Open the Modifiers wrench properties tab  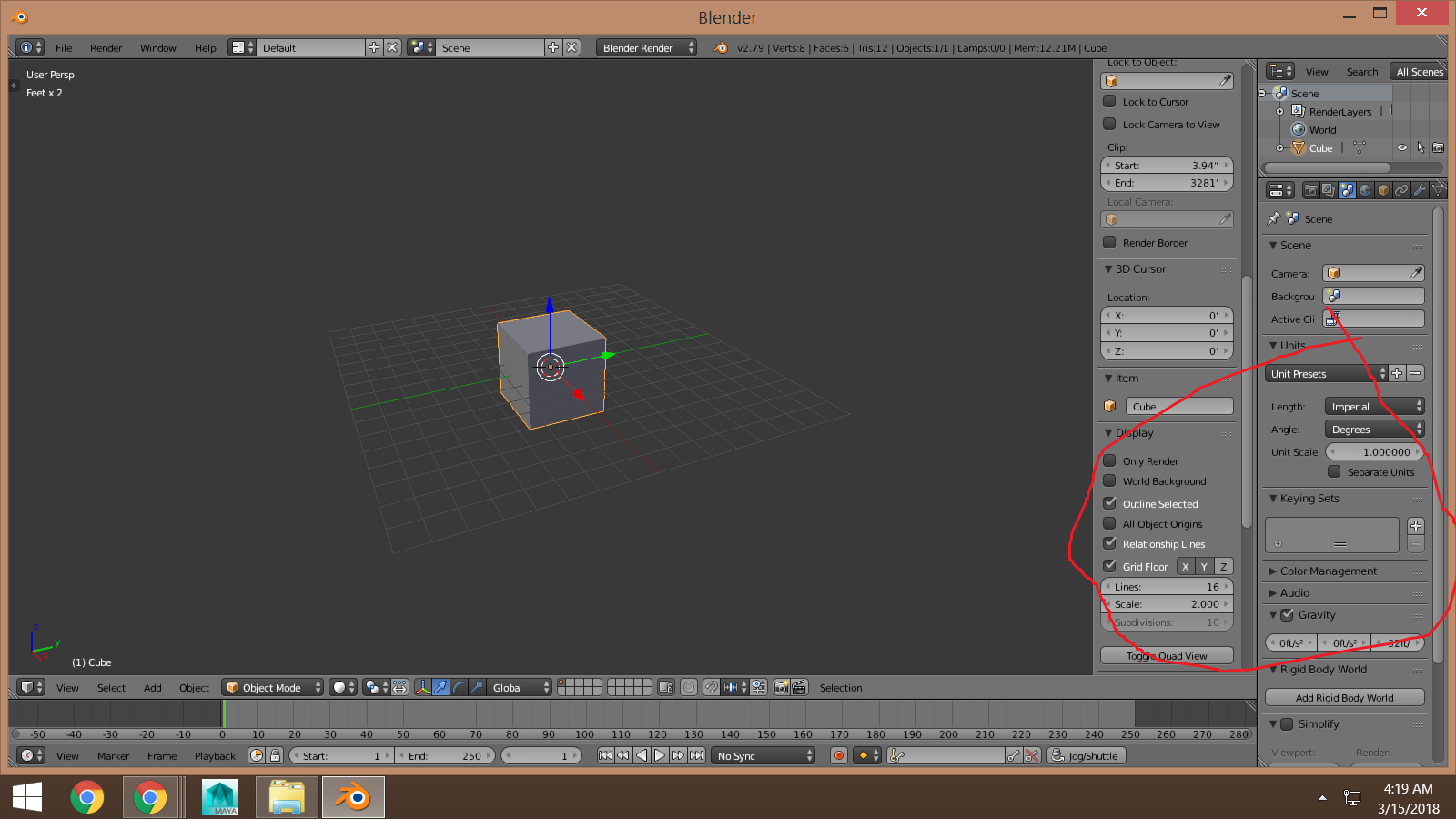click(1420, 190)
